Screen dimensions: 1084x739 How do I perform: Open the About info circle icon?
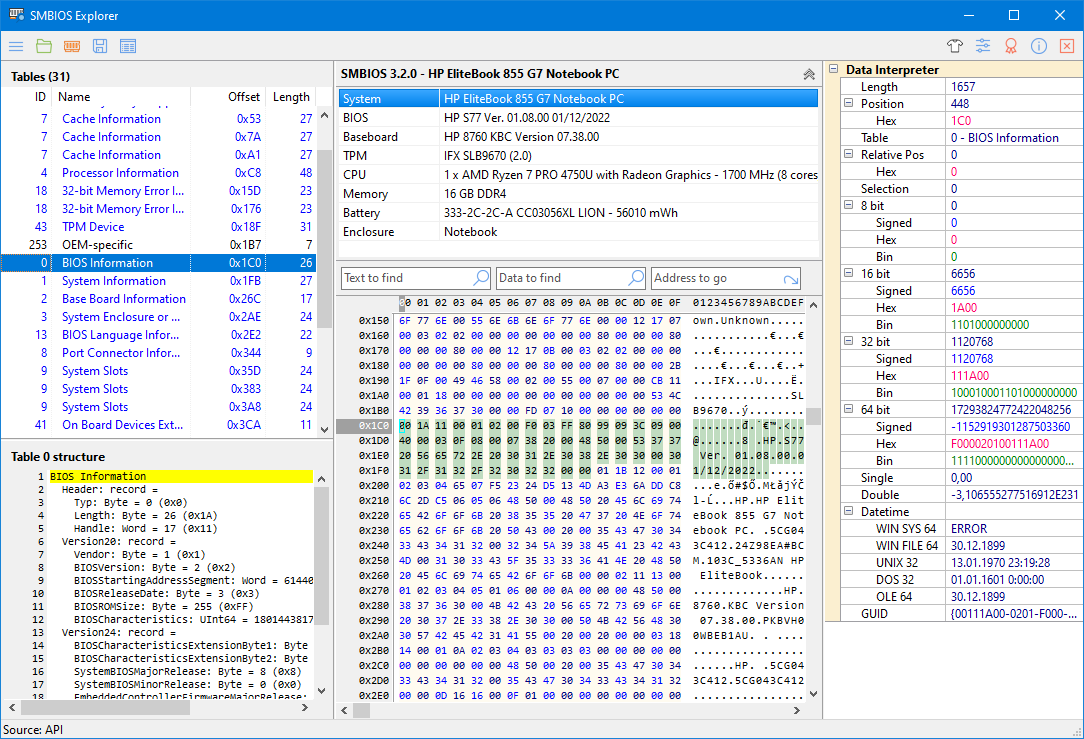(x=1038, y=46)
